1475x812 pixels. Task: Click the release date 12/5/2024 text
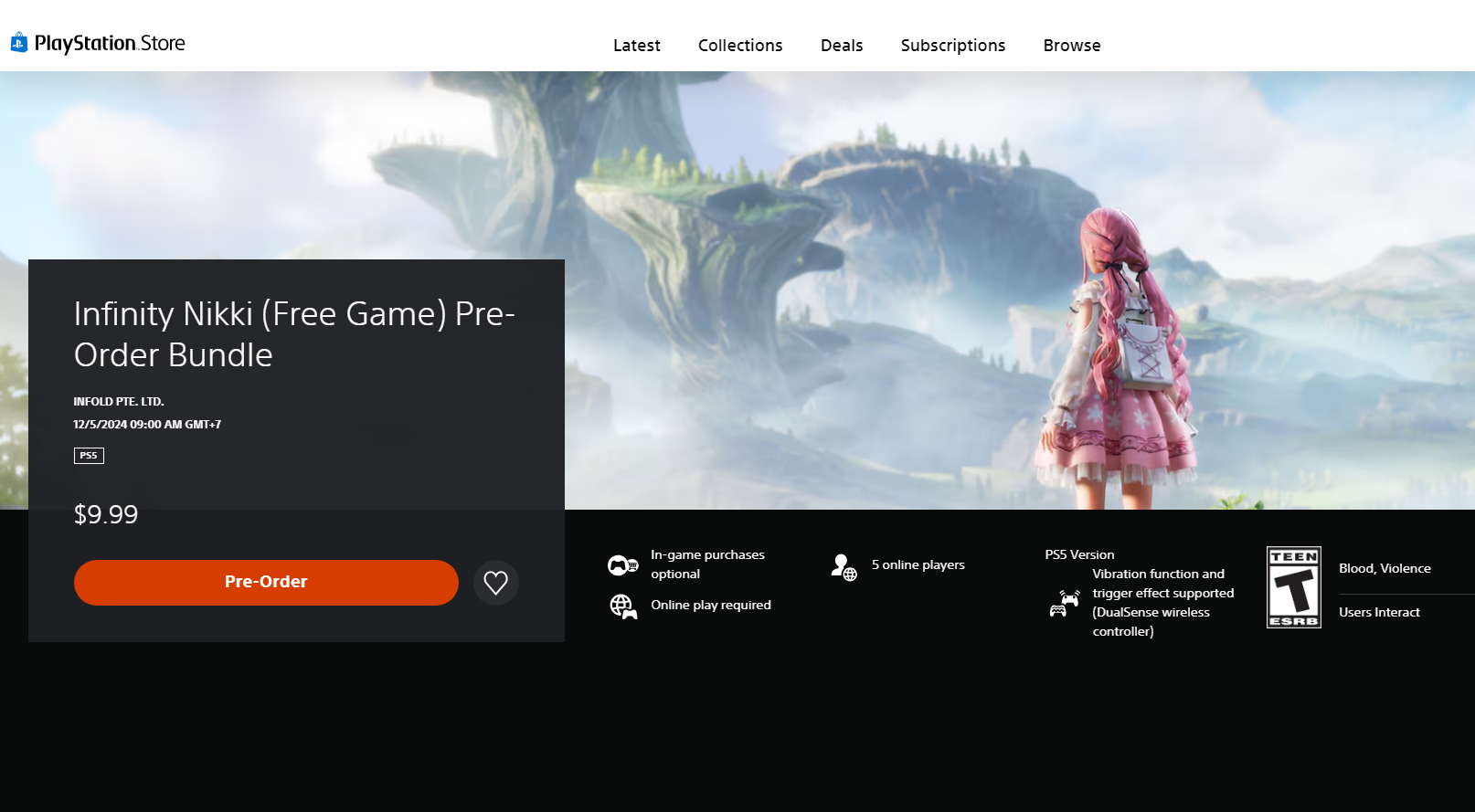(x=147, y=425)
